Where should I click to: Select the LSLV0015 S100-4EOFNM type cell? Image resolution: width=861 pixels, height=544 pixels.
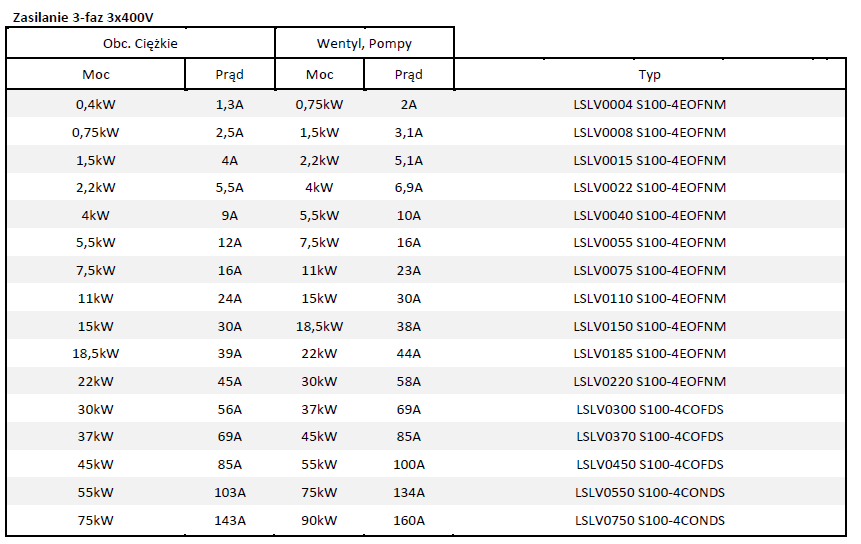650,160
